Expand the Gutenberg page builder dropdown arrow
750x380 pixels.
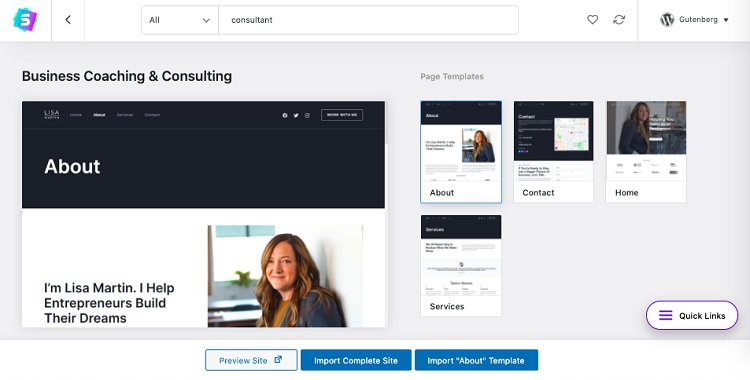(x=726, y=20)
